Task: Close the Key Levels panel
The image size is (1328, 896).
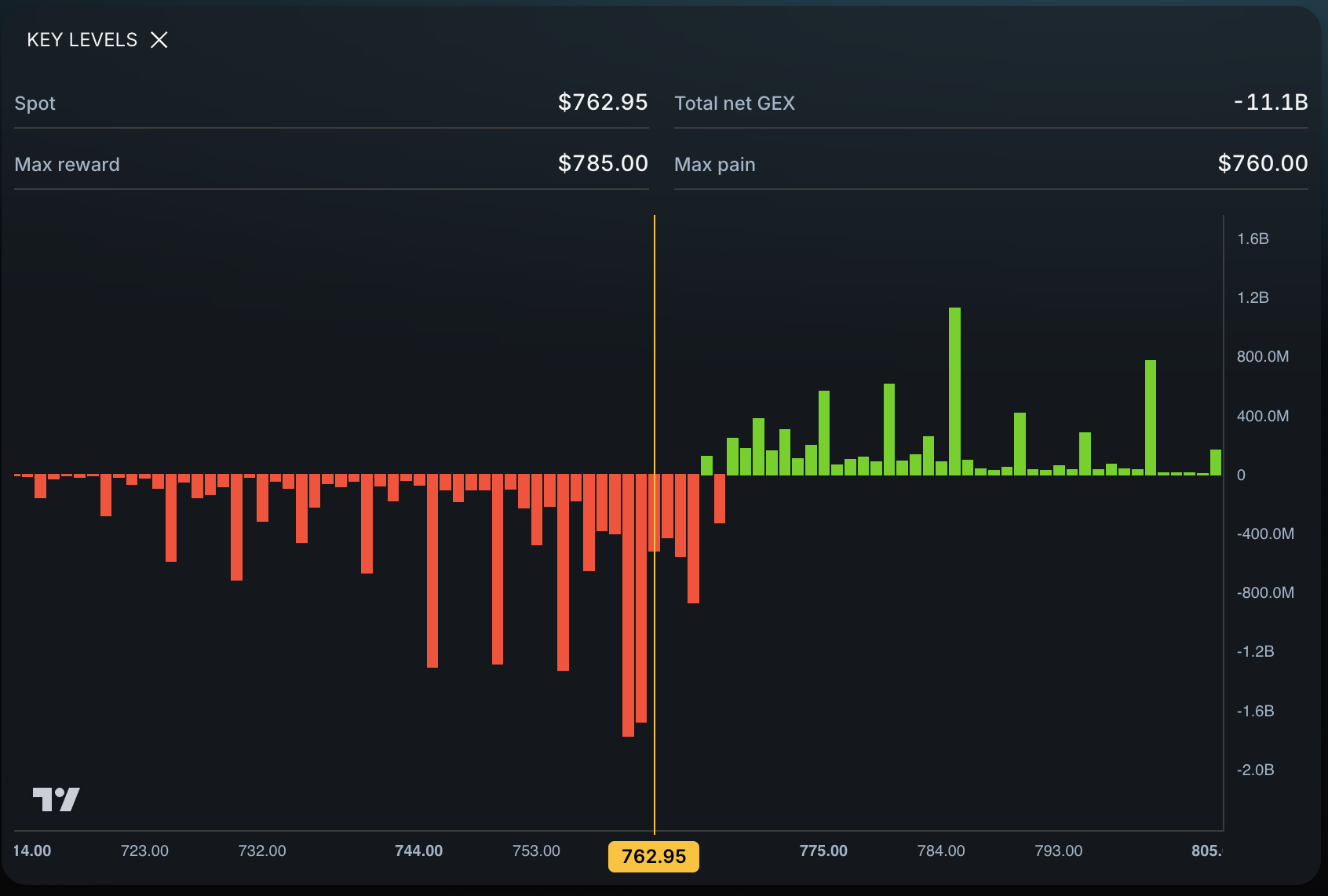Action: pos(159,40)
